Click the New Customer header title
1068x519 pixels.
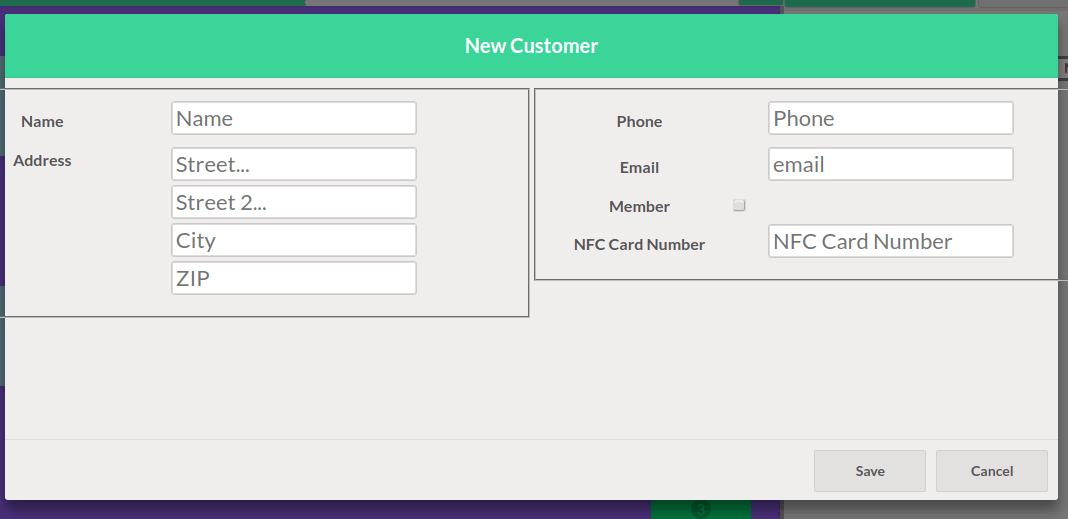click(531, 46)
